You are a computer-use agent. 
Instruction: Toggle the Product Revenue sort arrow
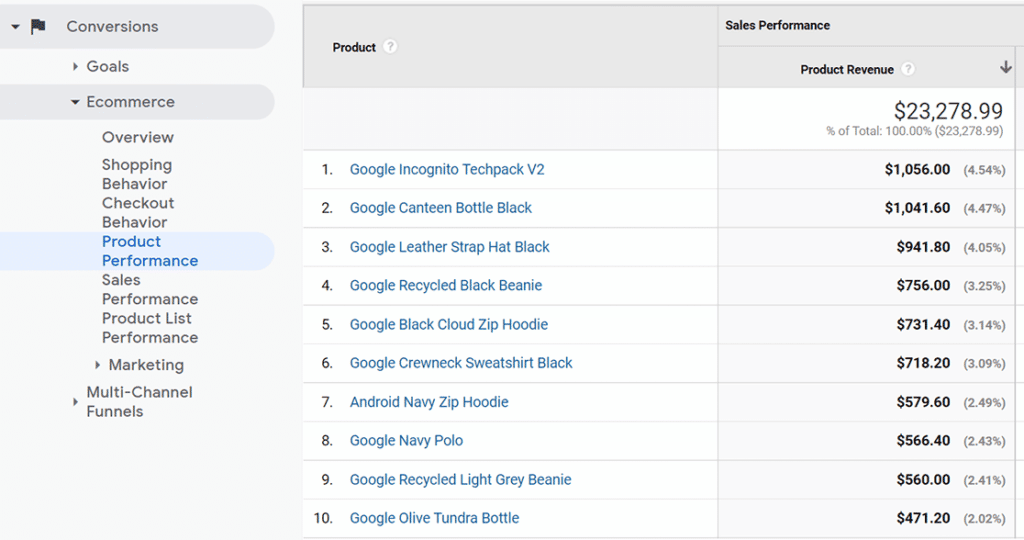pos(1006,67)
